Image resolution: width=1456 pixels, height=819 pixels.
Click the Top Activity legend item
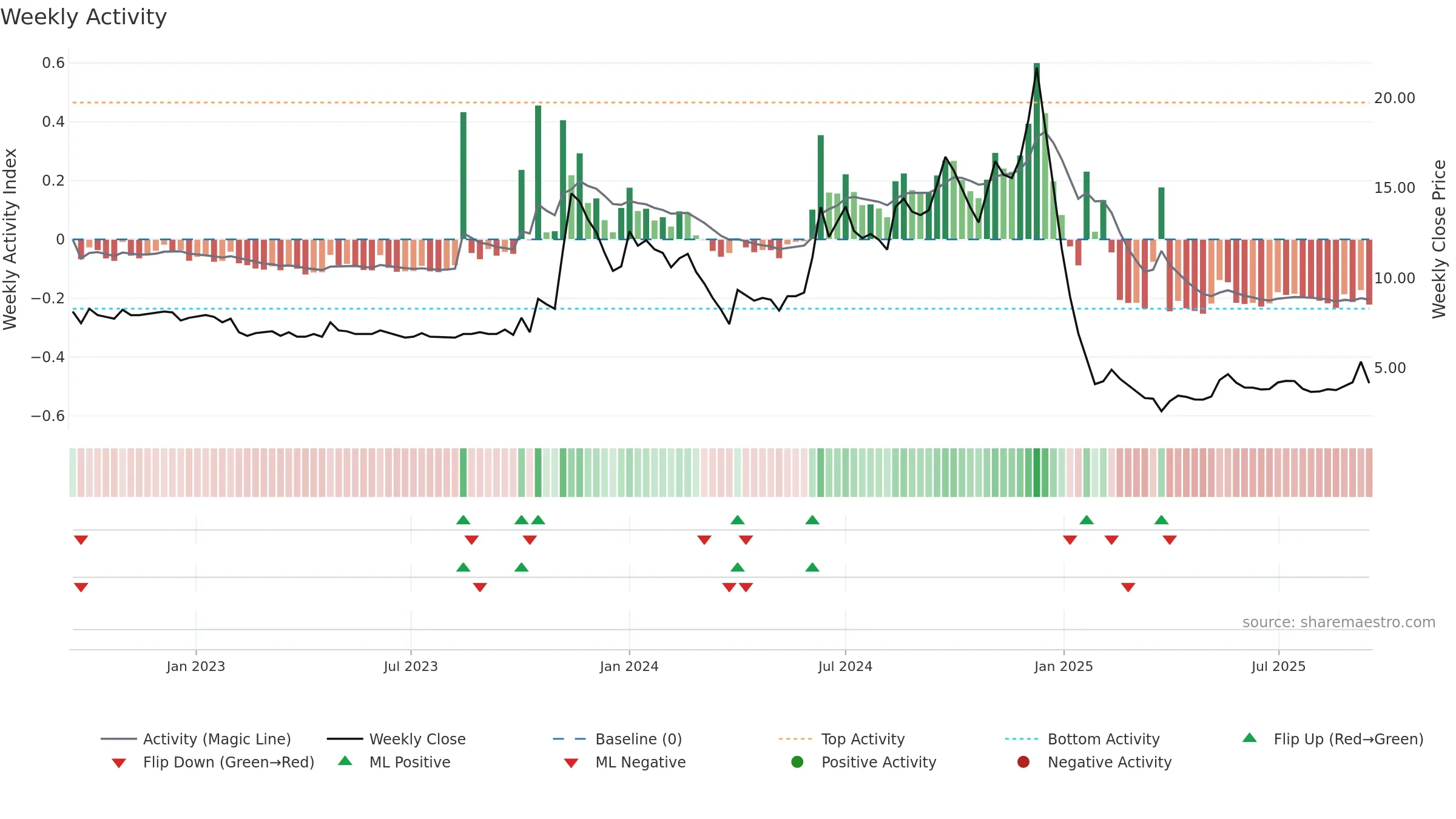[x=841, y=739]
